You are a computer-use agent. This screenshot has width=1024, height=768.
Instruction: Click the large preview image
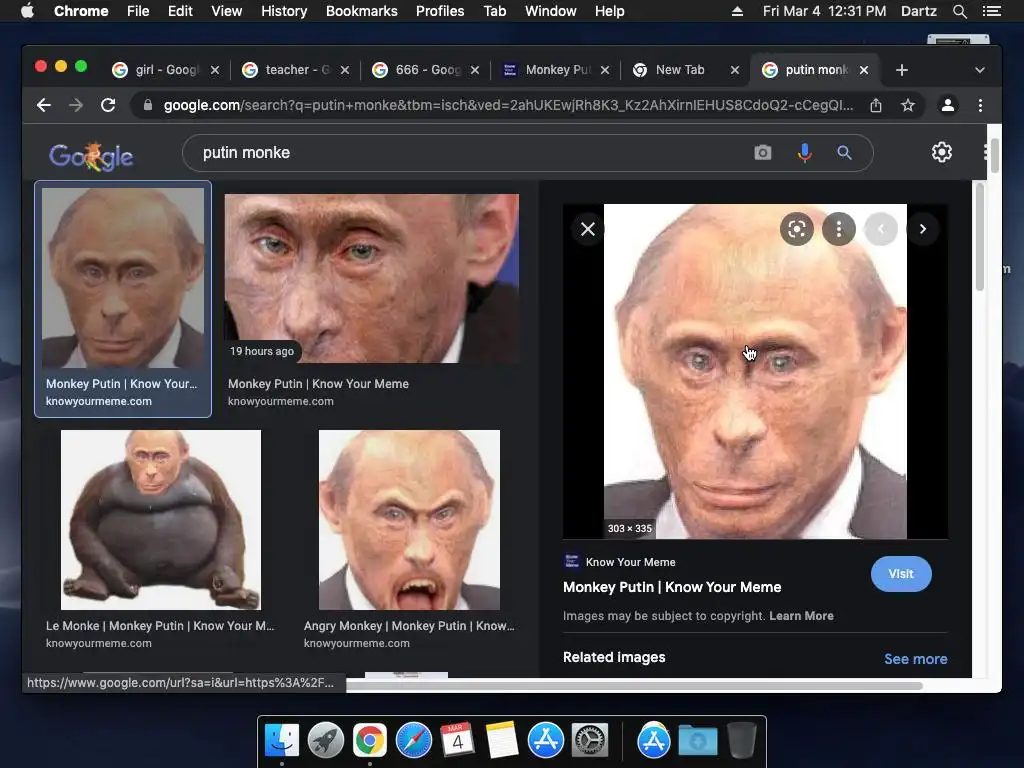click(755, 372)
